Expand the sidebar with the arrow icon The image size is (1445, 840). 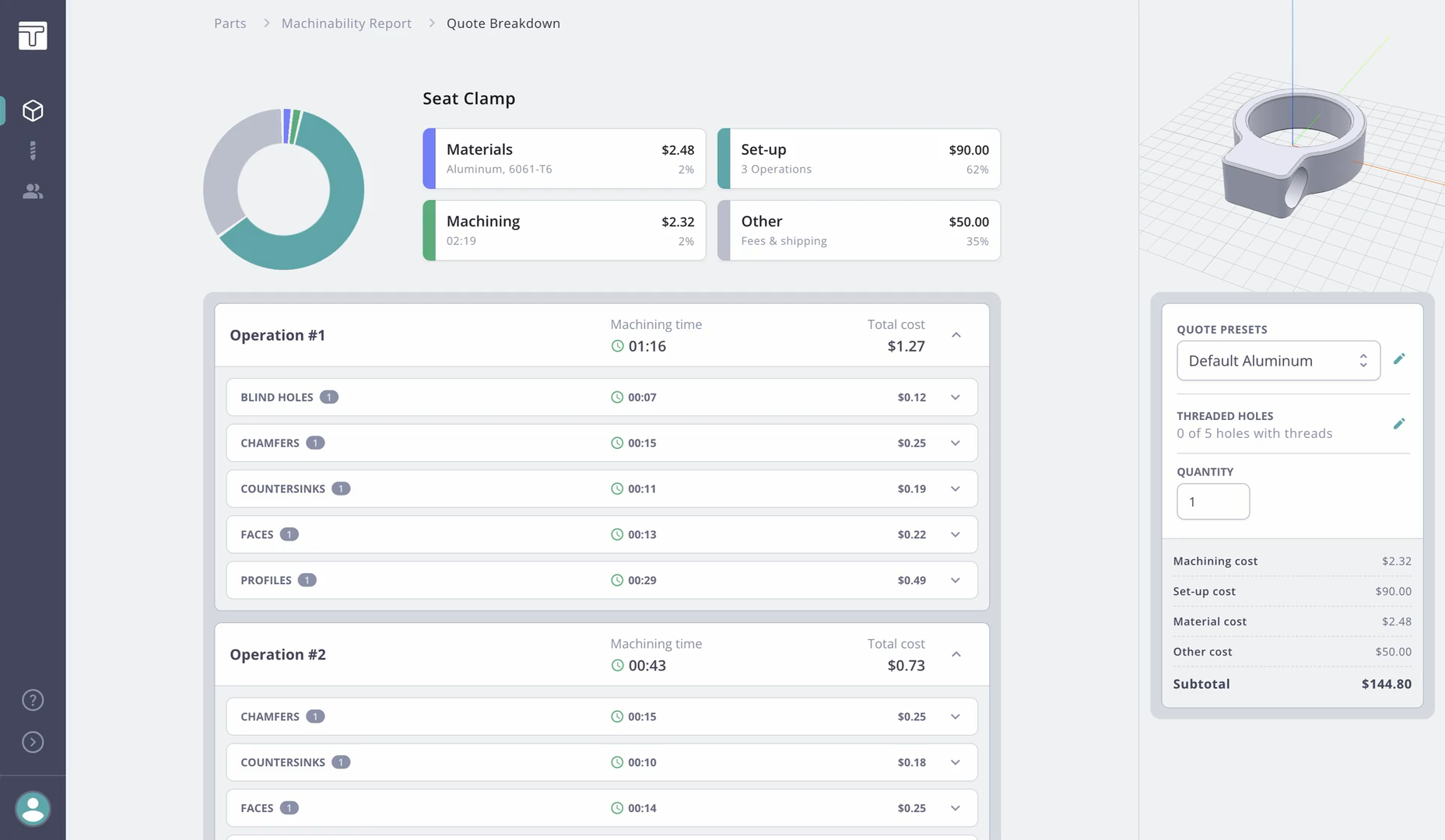(33, 742)
